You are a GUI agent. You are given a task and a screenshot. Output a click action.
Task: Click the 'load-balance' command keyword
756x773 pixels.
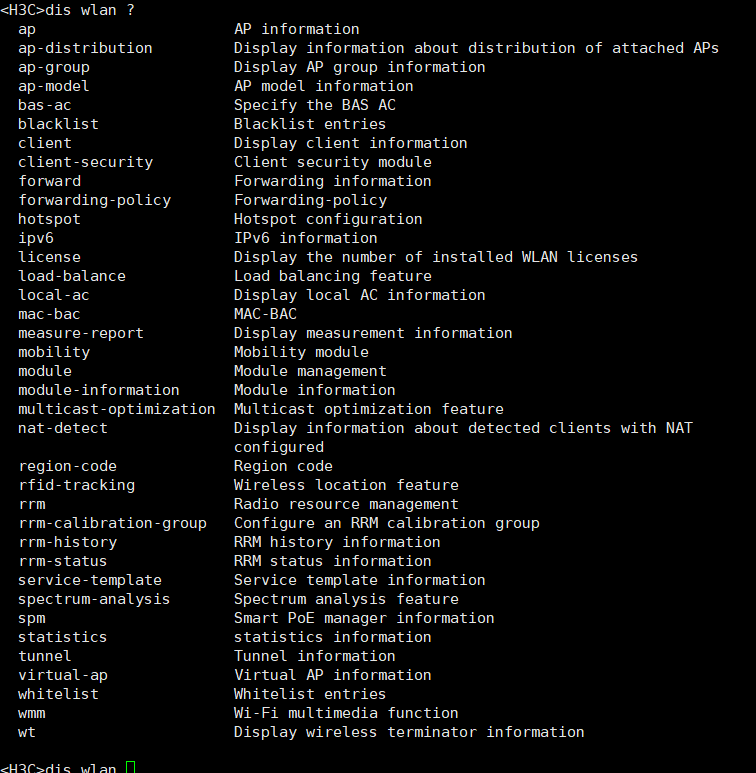[x=71, y=276]
